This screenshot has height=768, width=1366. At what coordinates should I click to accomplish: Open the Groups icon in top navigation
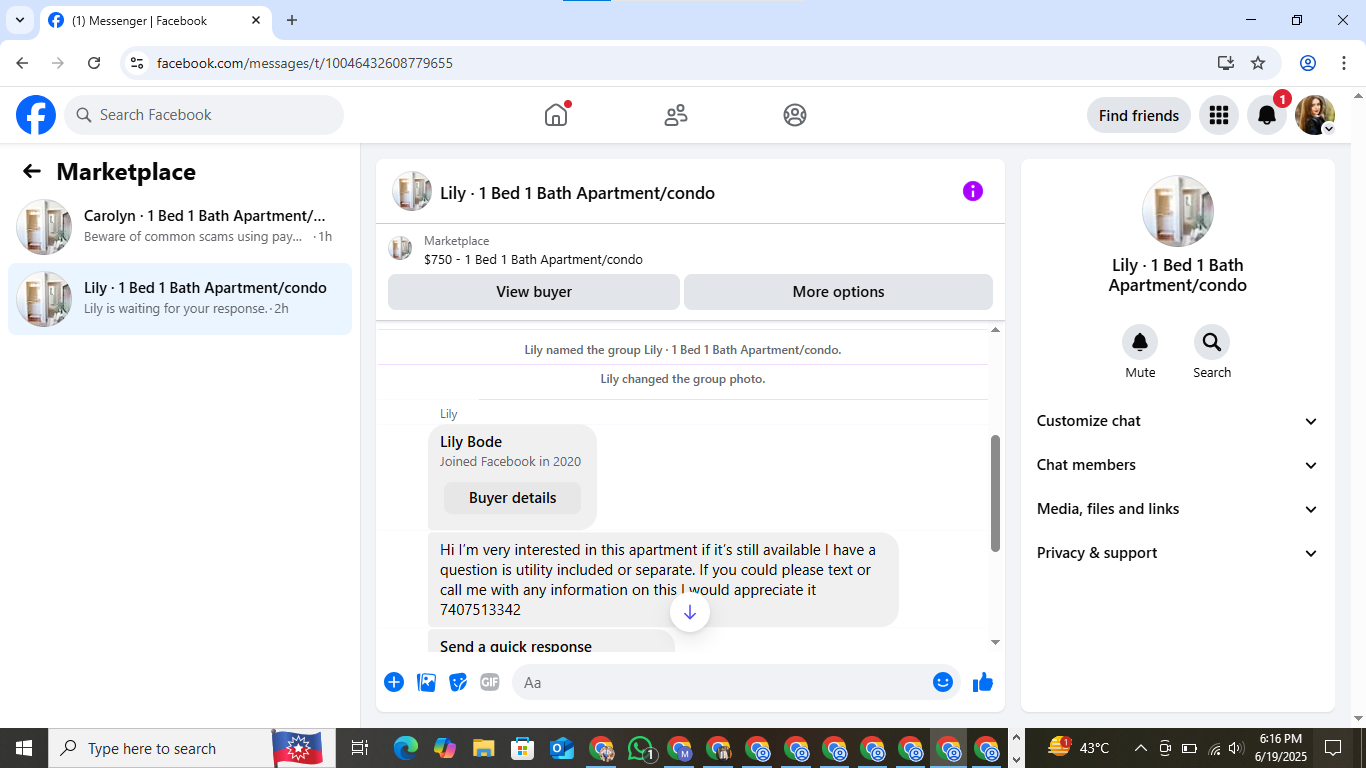point(795,115)
